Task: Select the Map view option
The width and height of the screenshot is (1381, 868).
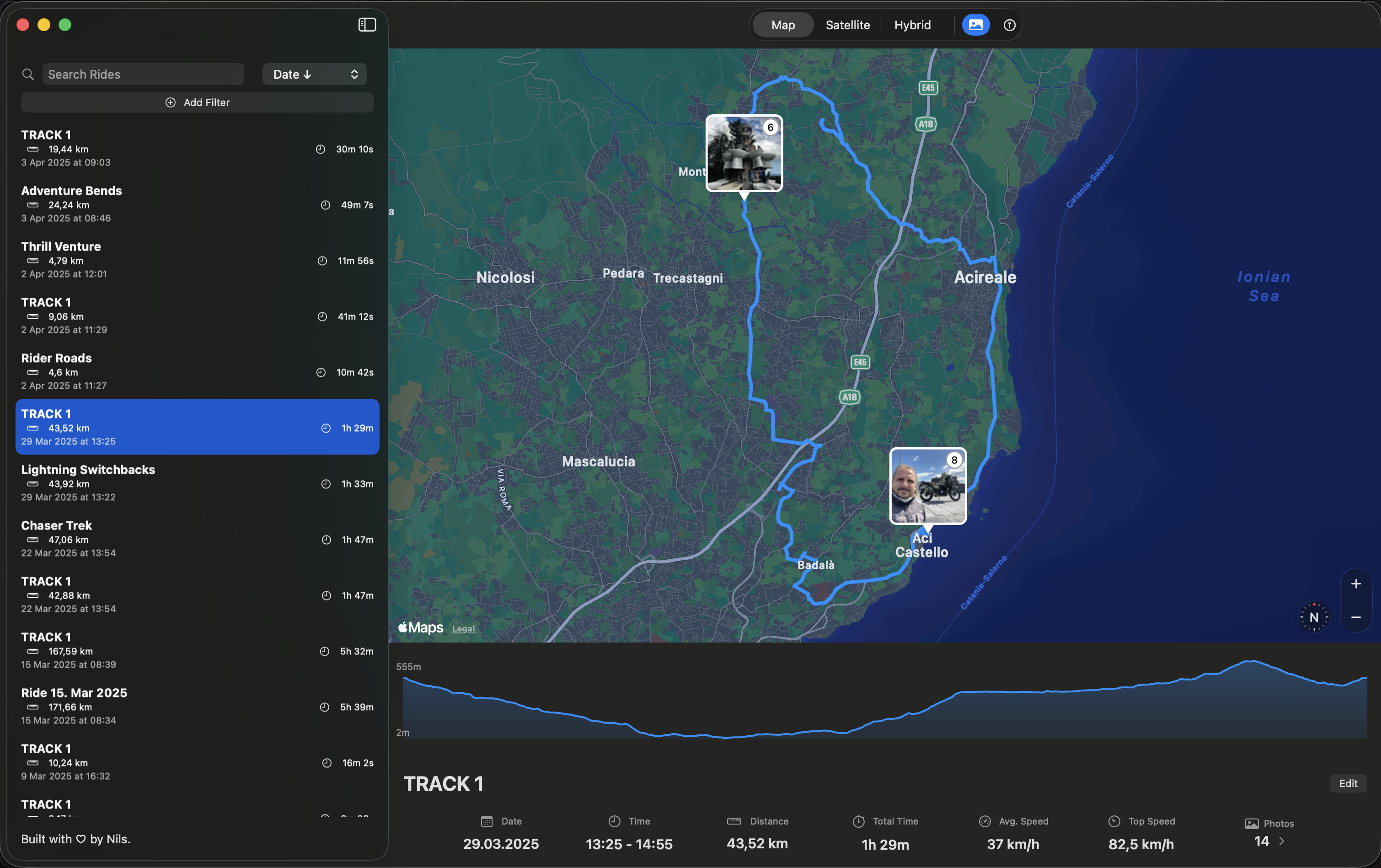Action: pos(782,25)
